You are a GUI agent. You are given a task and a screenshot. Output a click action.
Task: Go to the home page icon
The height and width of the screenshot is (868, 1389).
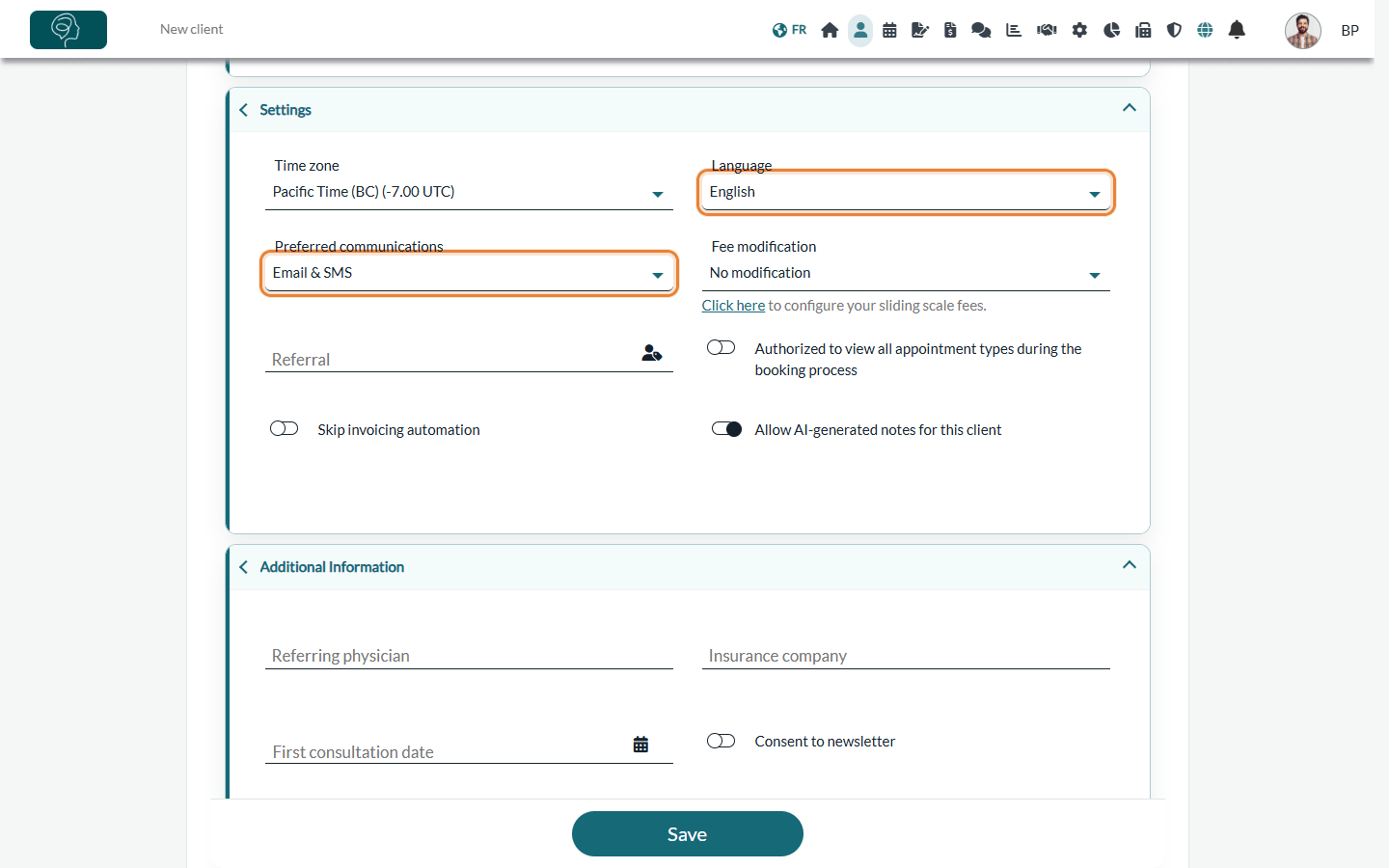(830, 30)
